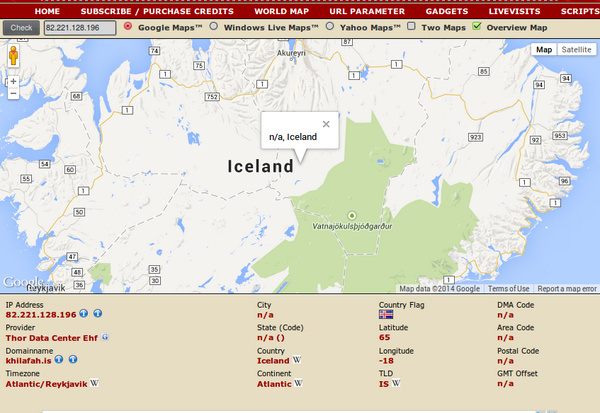Image resolution: width=600 pixels, height=413 pixels.
Task: Click the 82.221.128.196 IP address value
Action: pyautogui.click(x=41, y=315)
